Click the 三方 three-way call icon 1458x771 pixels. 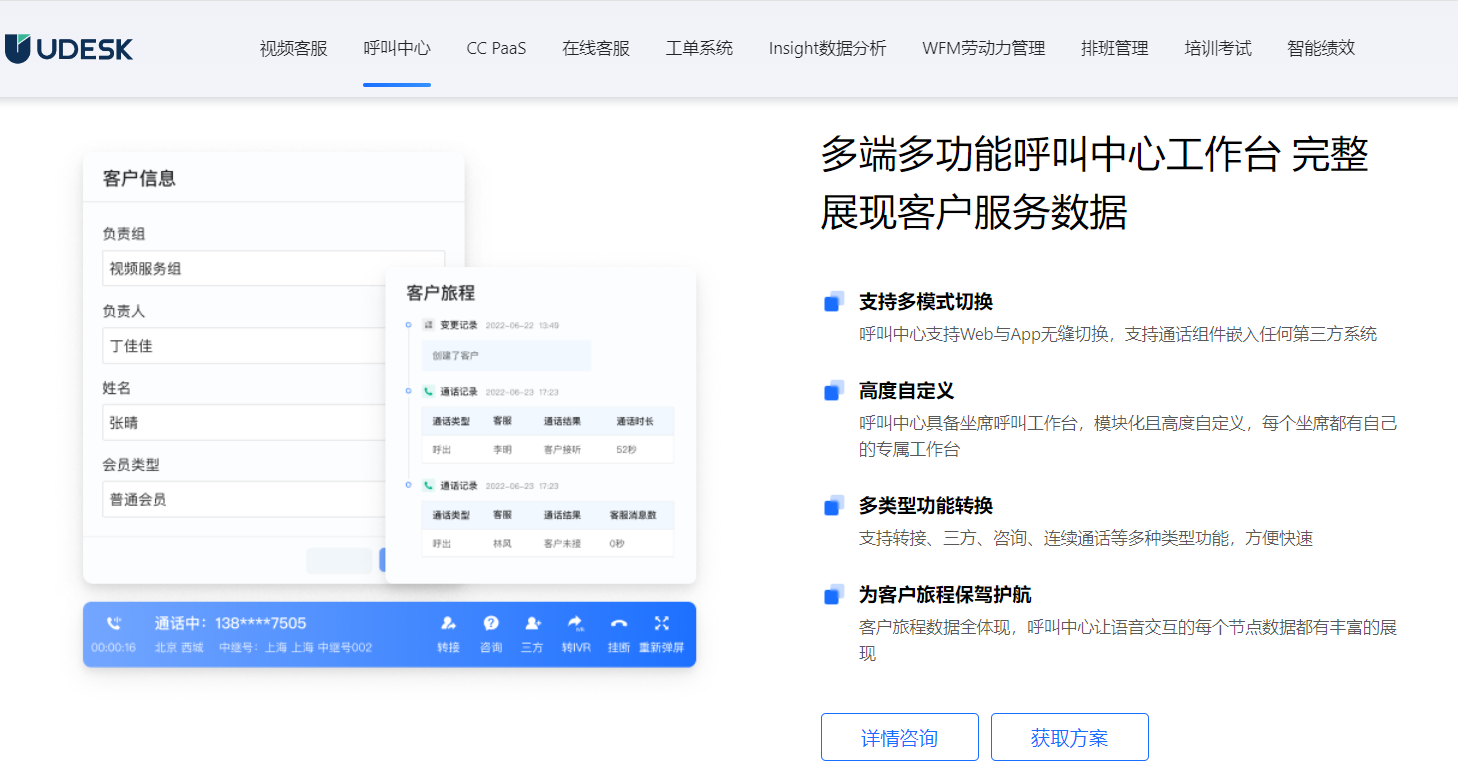click(x=532, y=623)
